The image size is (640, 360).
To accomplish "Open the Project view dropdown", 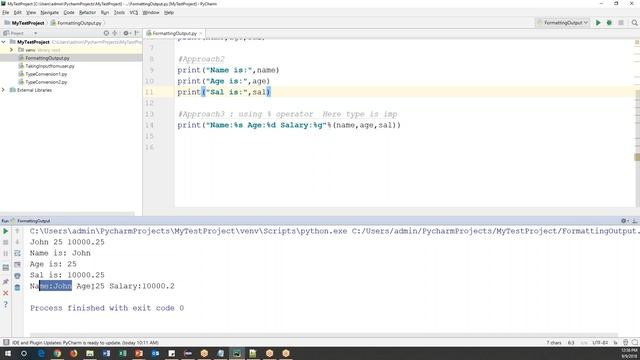I will click(x=36, y=33).
